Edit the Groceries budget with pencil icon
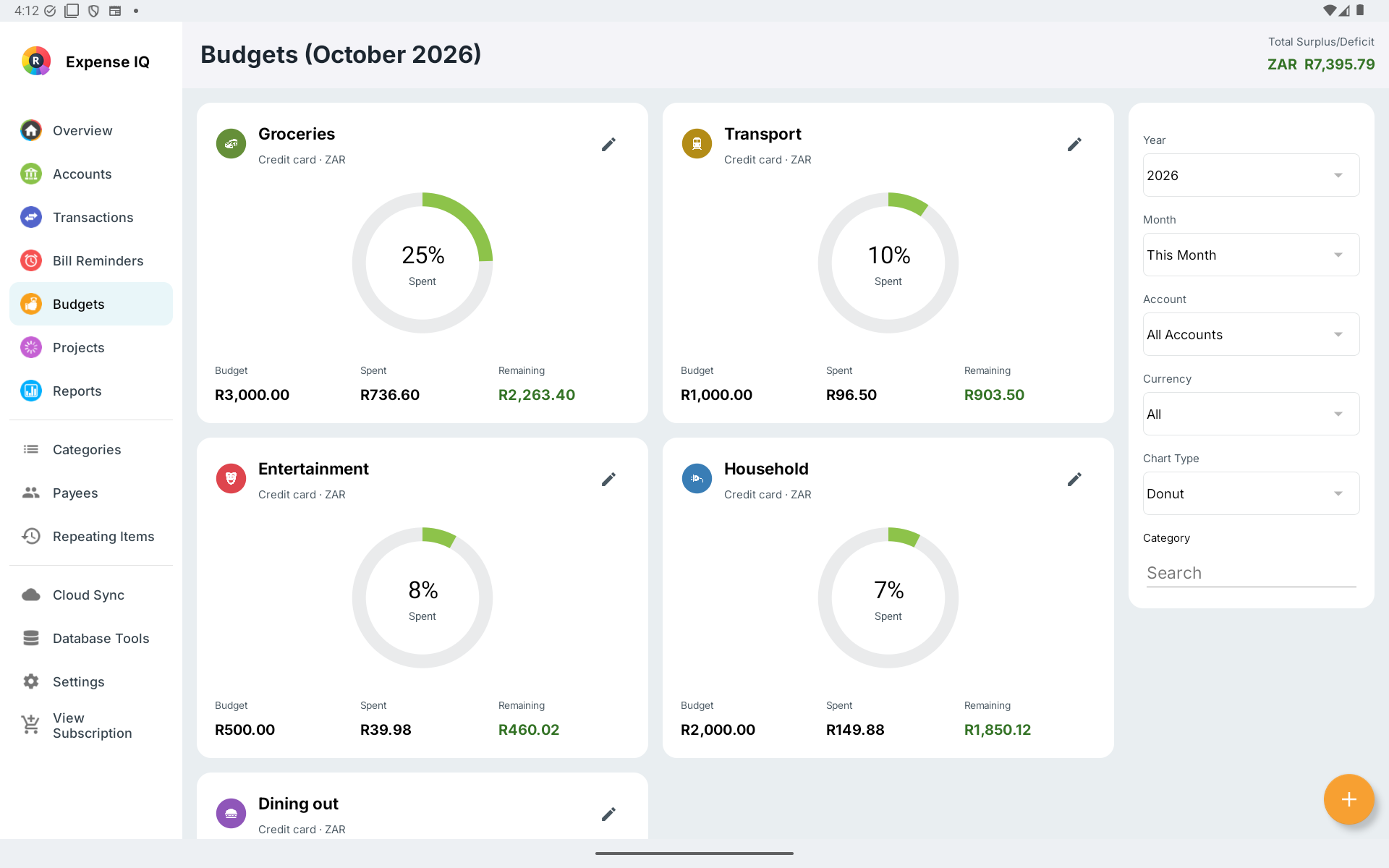1389x868 pixels. (x=608, y=145)
